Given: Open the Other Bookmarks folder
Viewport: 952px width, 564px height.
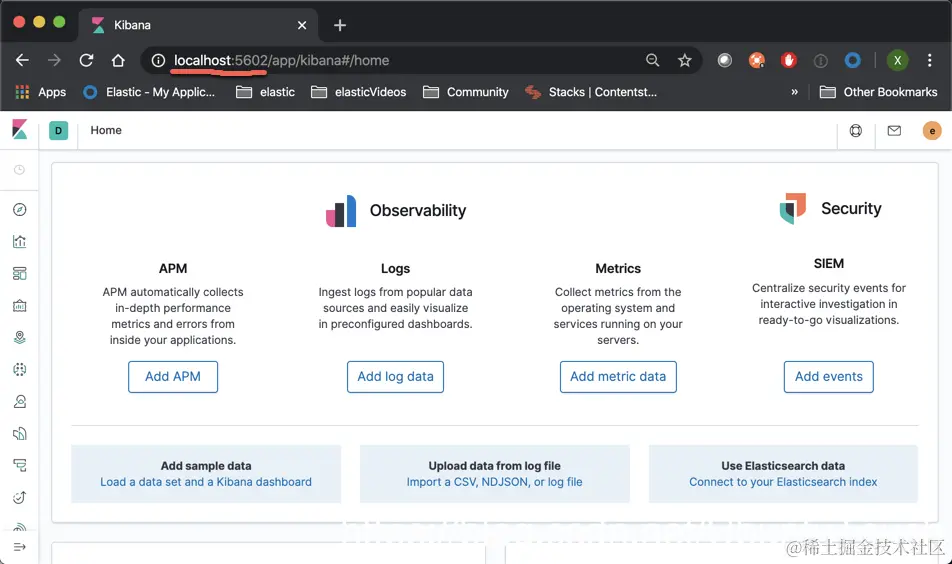Looking at the screenshot, I should coord(879,92).
